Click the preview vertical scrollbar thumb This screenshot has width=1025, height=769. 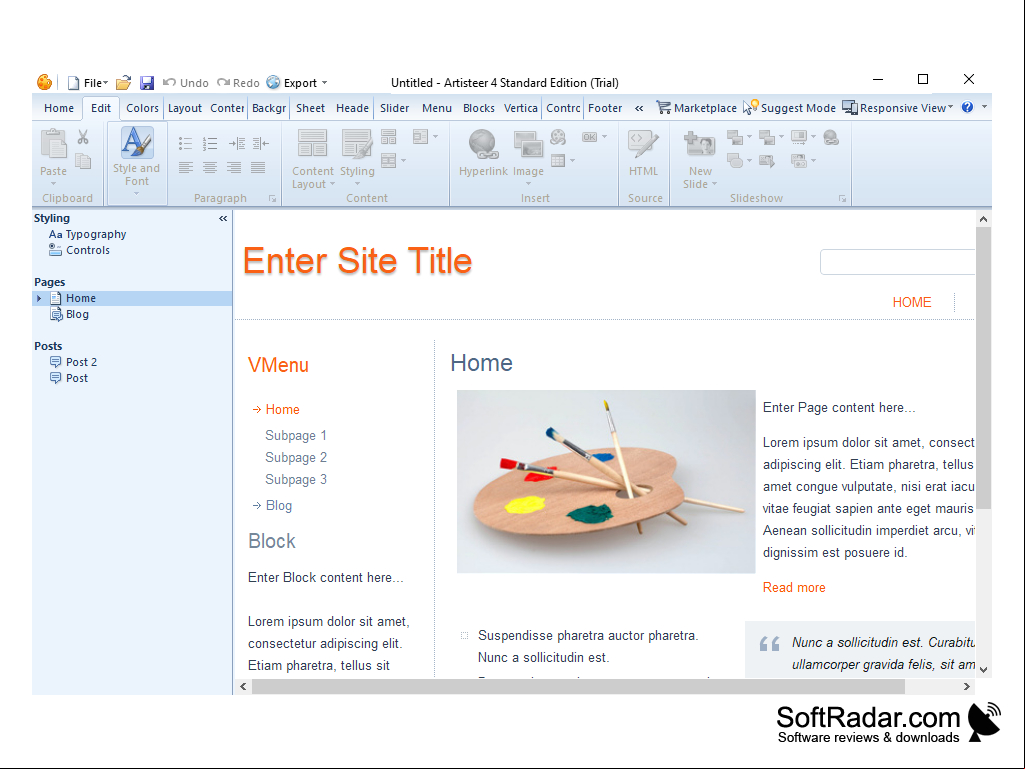pyautogui.click(x=983, y=367)
